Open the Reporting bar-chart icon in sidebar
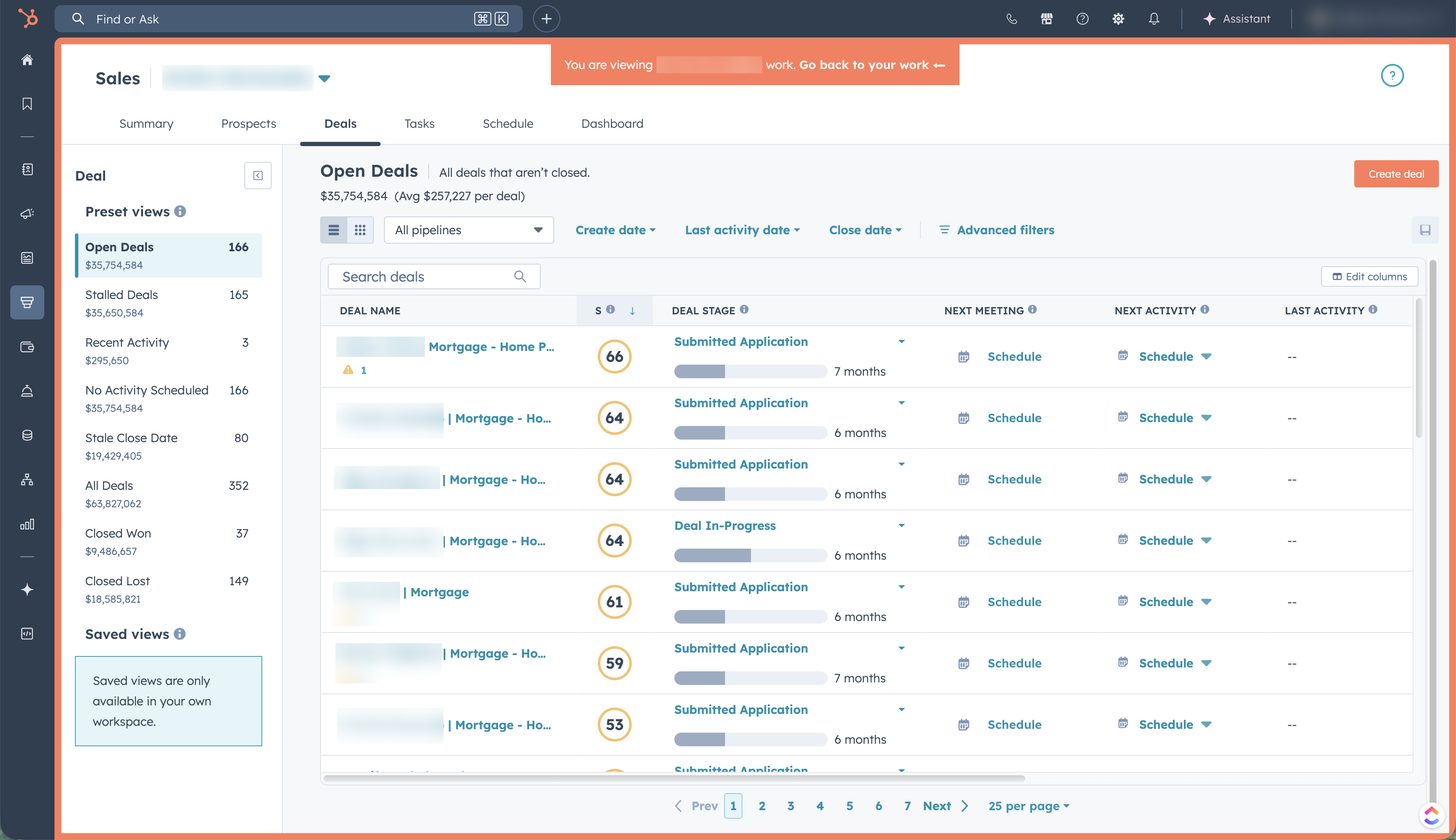1456x840 pixels. tap(27, 524)
